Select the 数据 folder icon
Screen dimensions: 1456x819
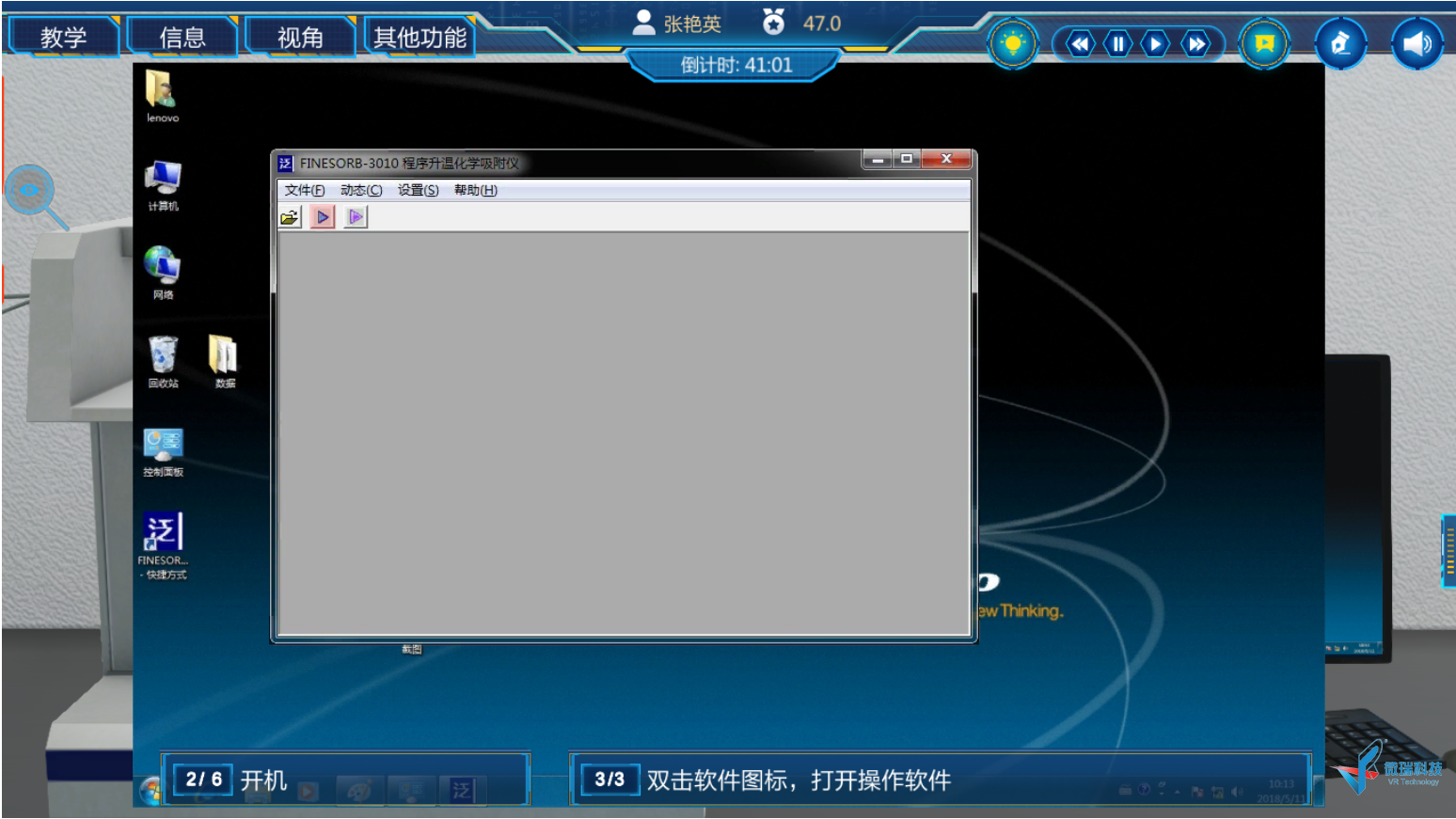225,362
